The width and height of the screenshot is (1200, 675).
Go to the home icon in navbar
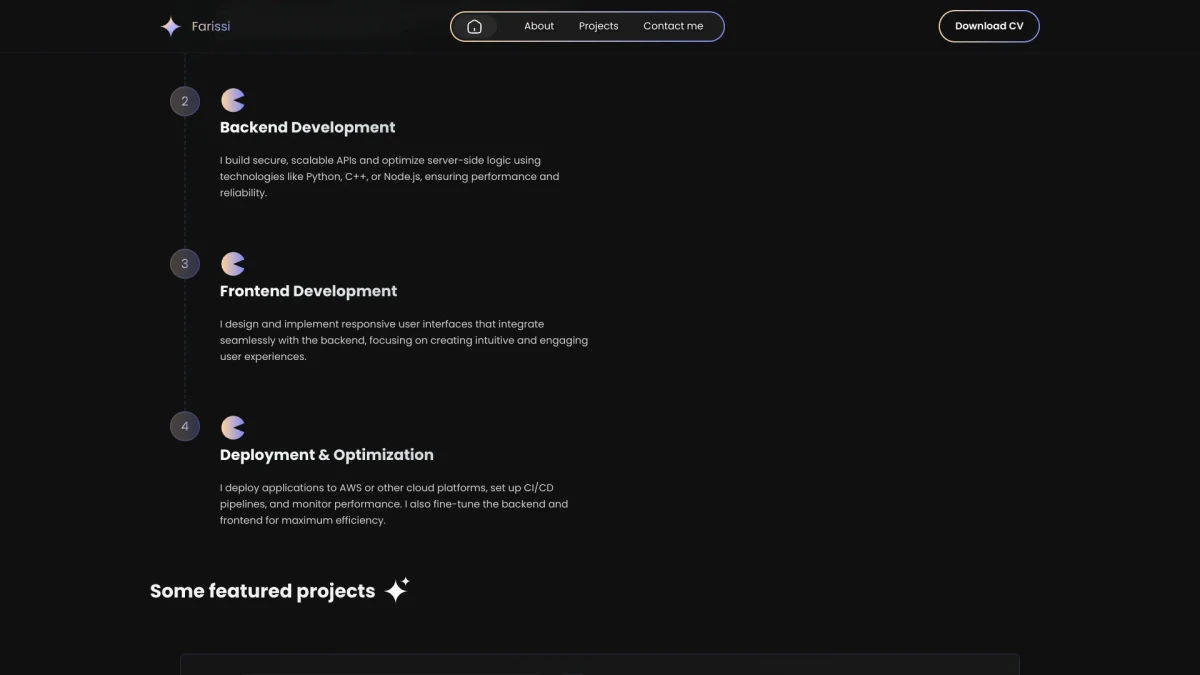tap(475, 27)
